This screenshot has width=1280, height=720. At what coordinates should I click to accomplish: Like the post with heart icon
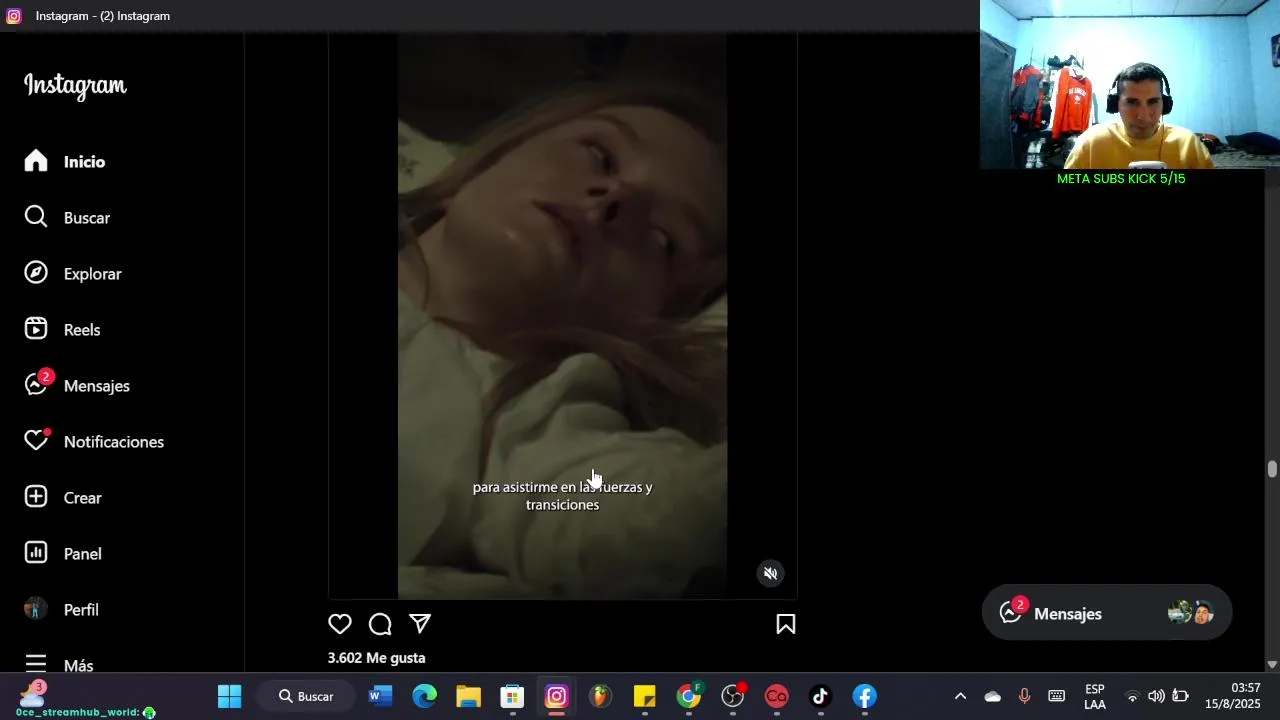coord(340,624)
